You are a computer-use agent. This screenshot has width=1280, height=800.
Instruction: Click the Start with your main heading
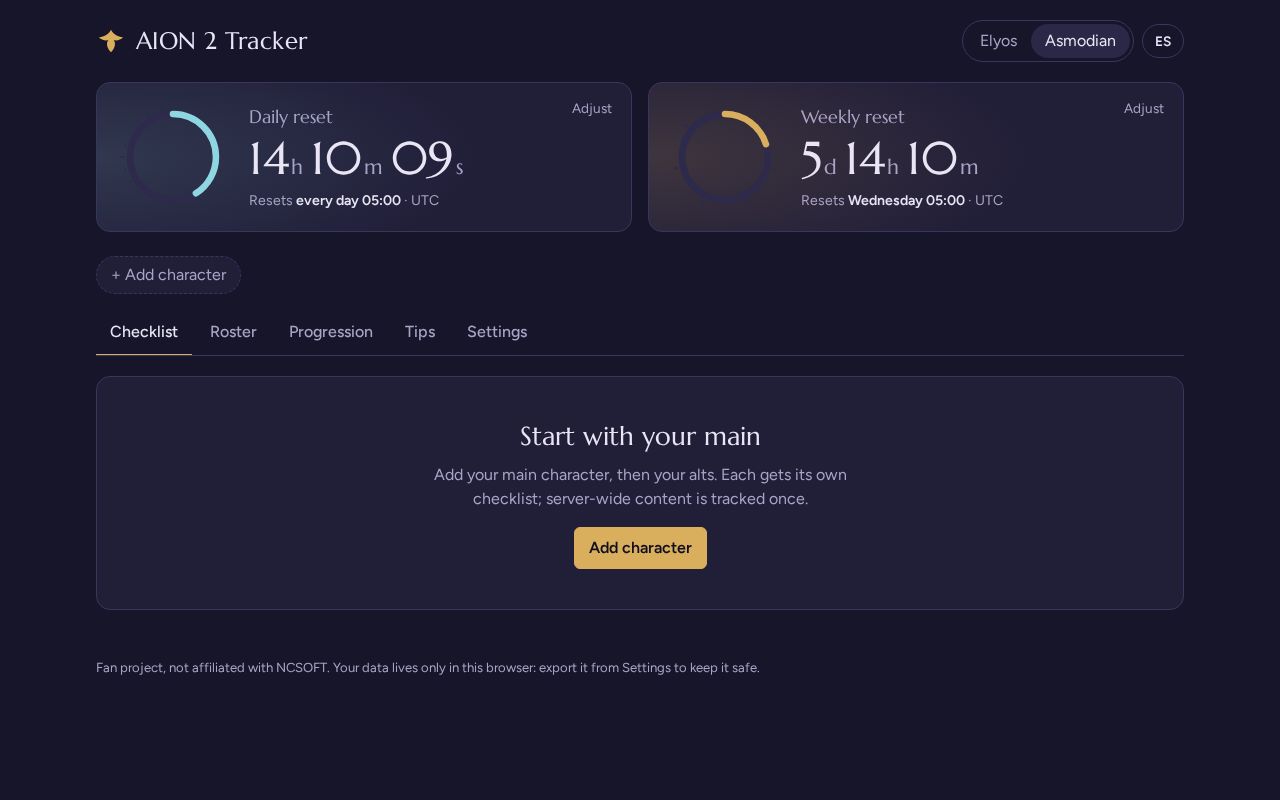[x=640, y=436]
